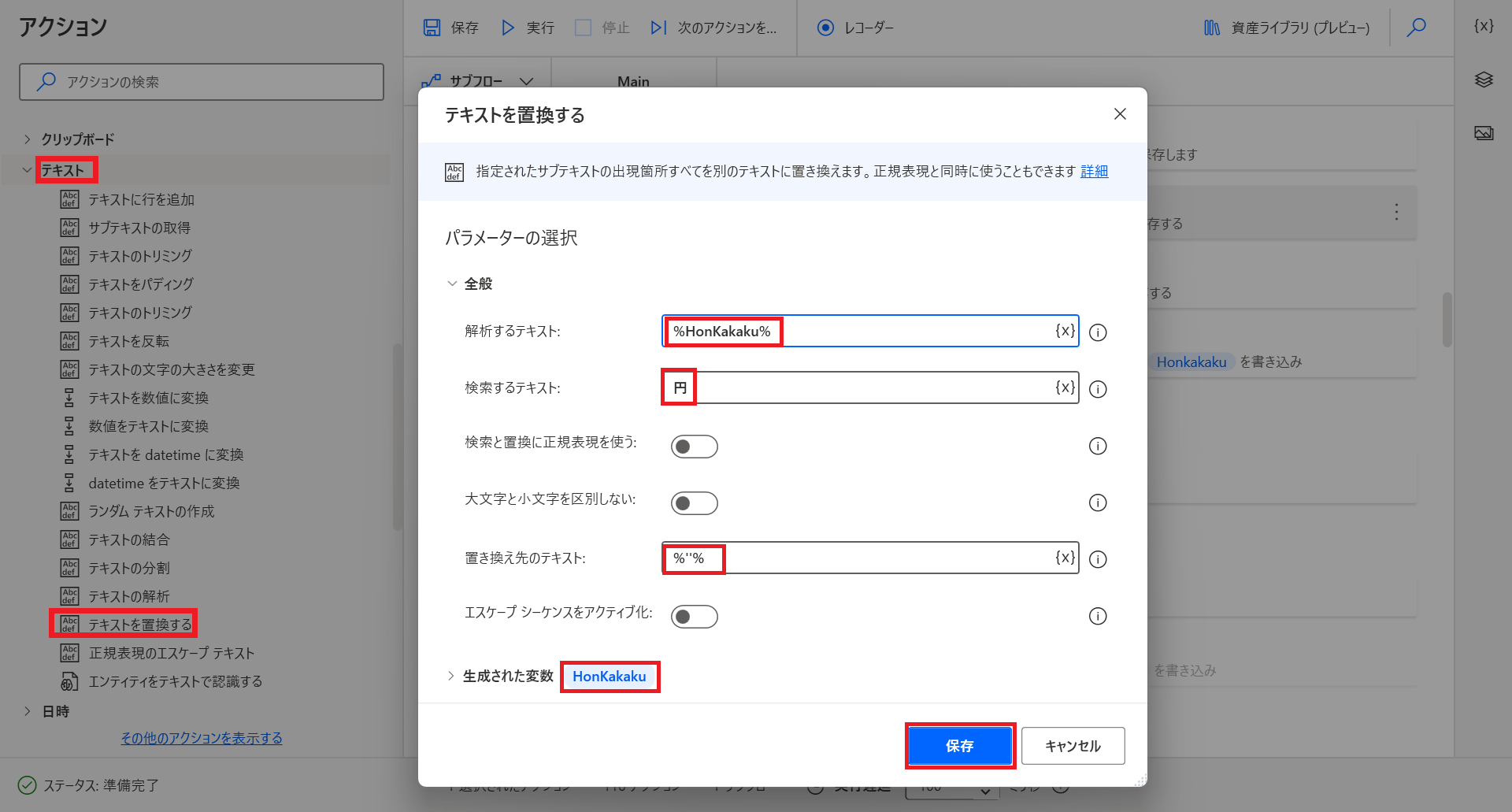Toggle 検索と置換に正規表現を使う switch
Viewport: 1512px width, 812px height.
click(694, 447)
